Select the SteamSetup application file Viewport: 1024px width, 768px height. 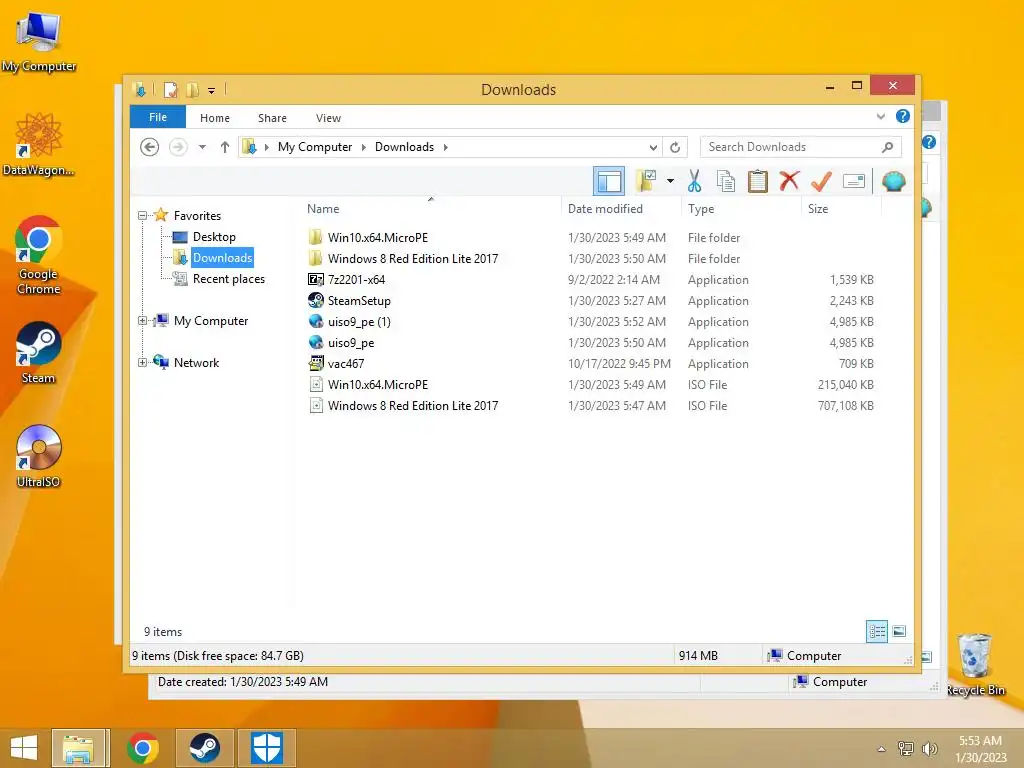pyautogui.click(x=359, y=300)
